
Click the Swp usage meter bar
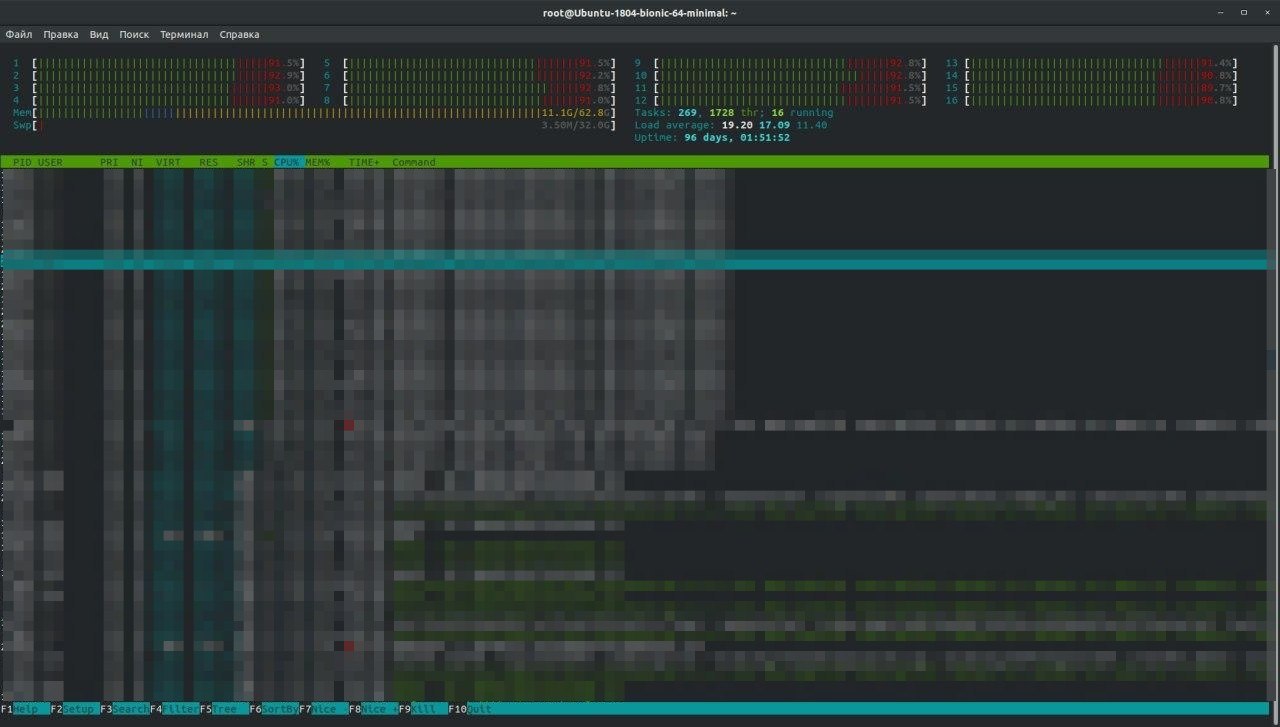[x=315, y=126]
